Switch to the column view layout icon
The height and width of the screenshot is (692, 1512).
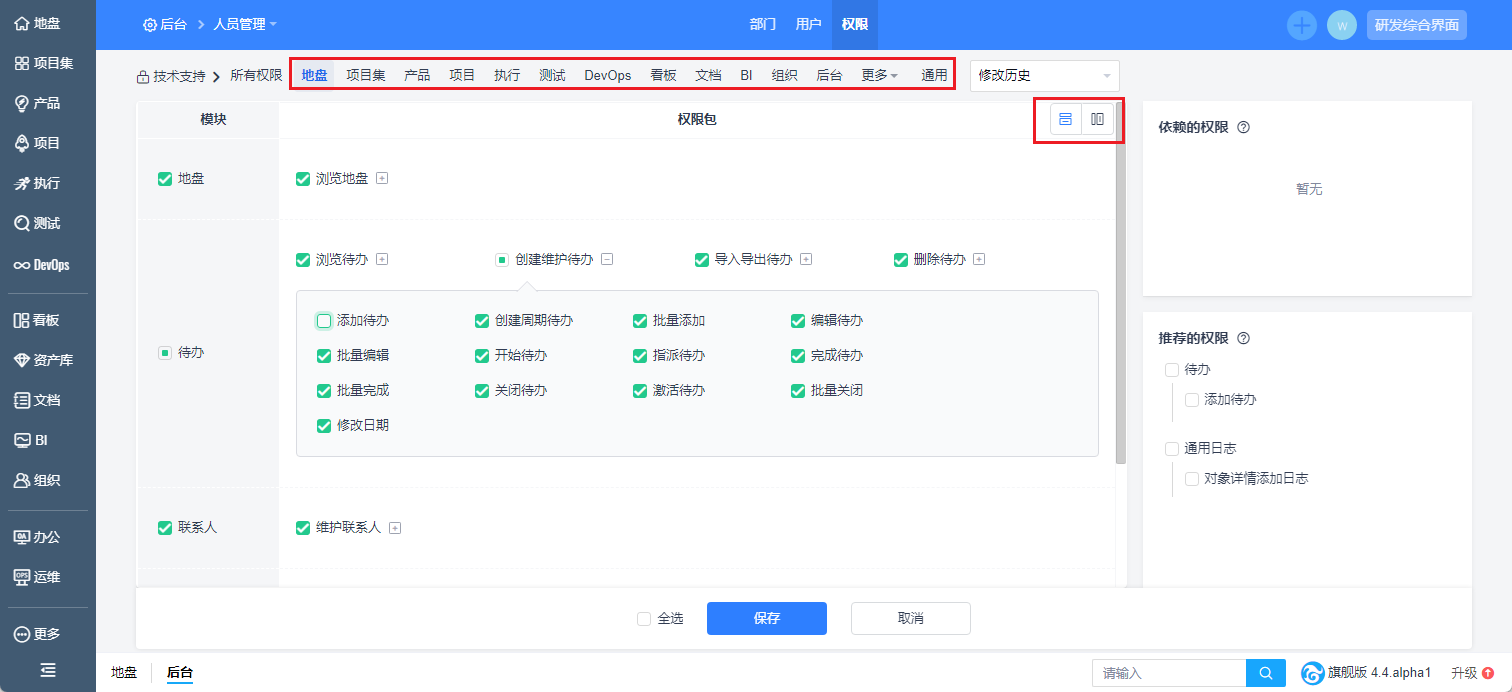coord(1097,119)
